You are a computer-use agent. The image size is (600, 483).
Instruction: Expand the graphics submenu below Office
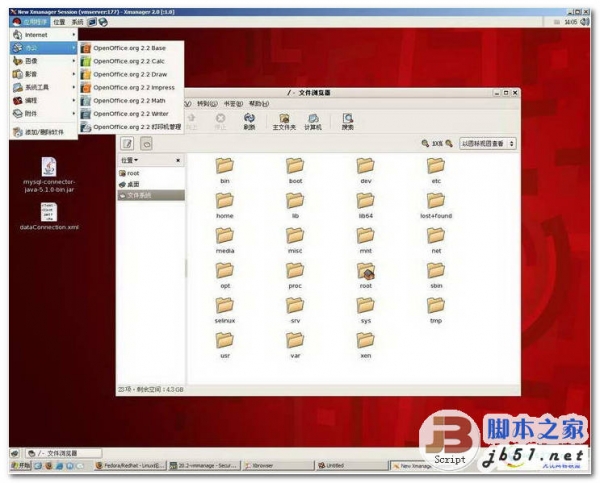tap(44, 61)
